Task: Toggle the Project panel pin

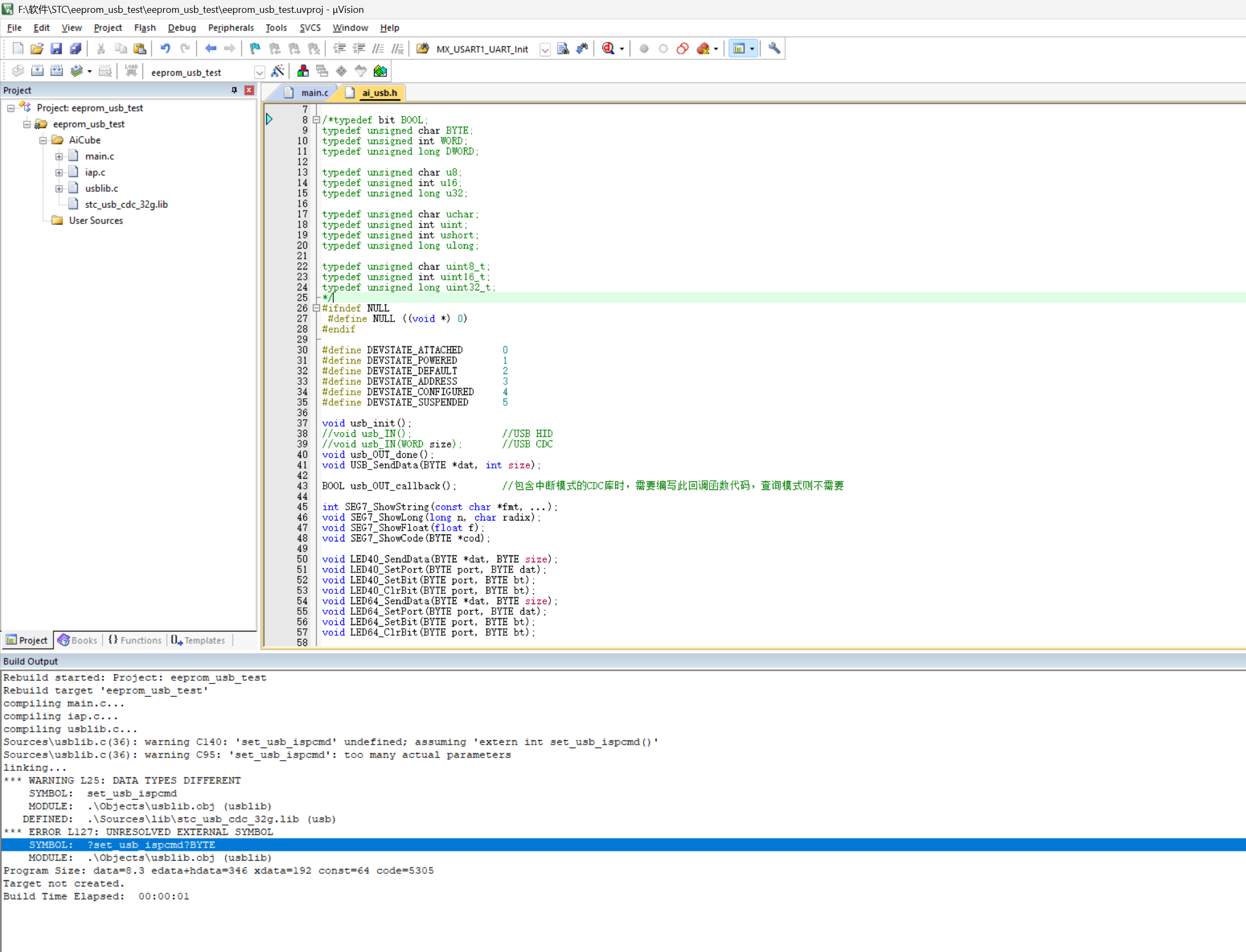Action: 234,90
